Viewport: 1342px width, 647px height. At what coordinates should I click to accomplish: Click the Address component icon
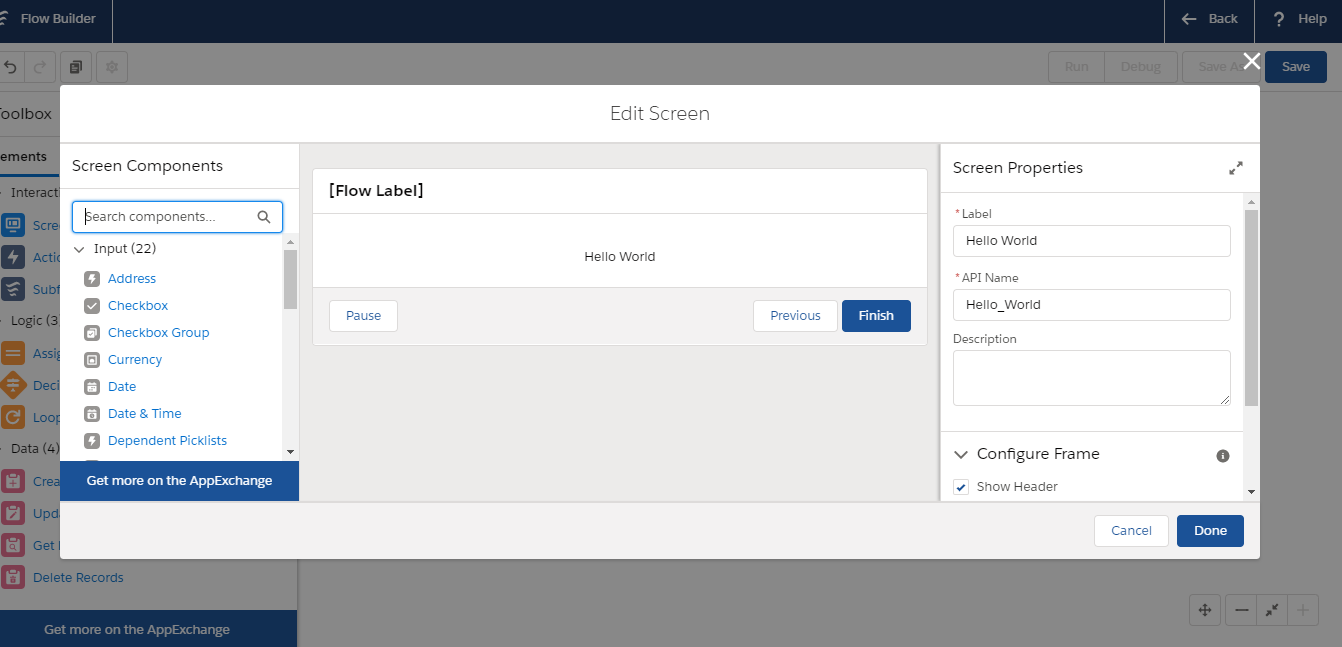pyautogui.click(x=92, y=279)
